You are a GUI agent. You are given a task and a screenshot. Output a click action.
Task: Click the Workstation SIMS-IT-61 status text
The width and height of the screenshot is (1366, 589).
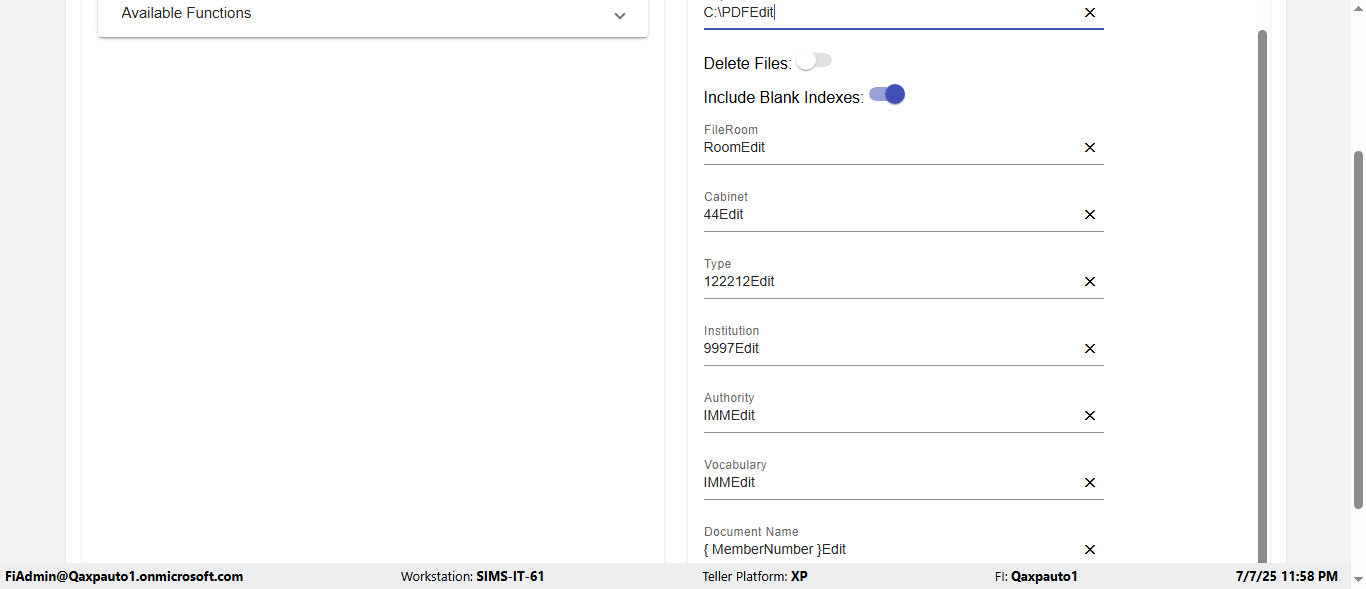point(472,577)
